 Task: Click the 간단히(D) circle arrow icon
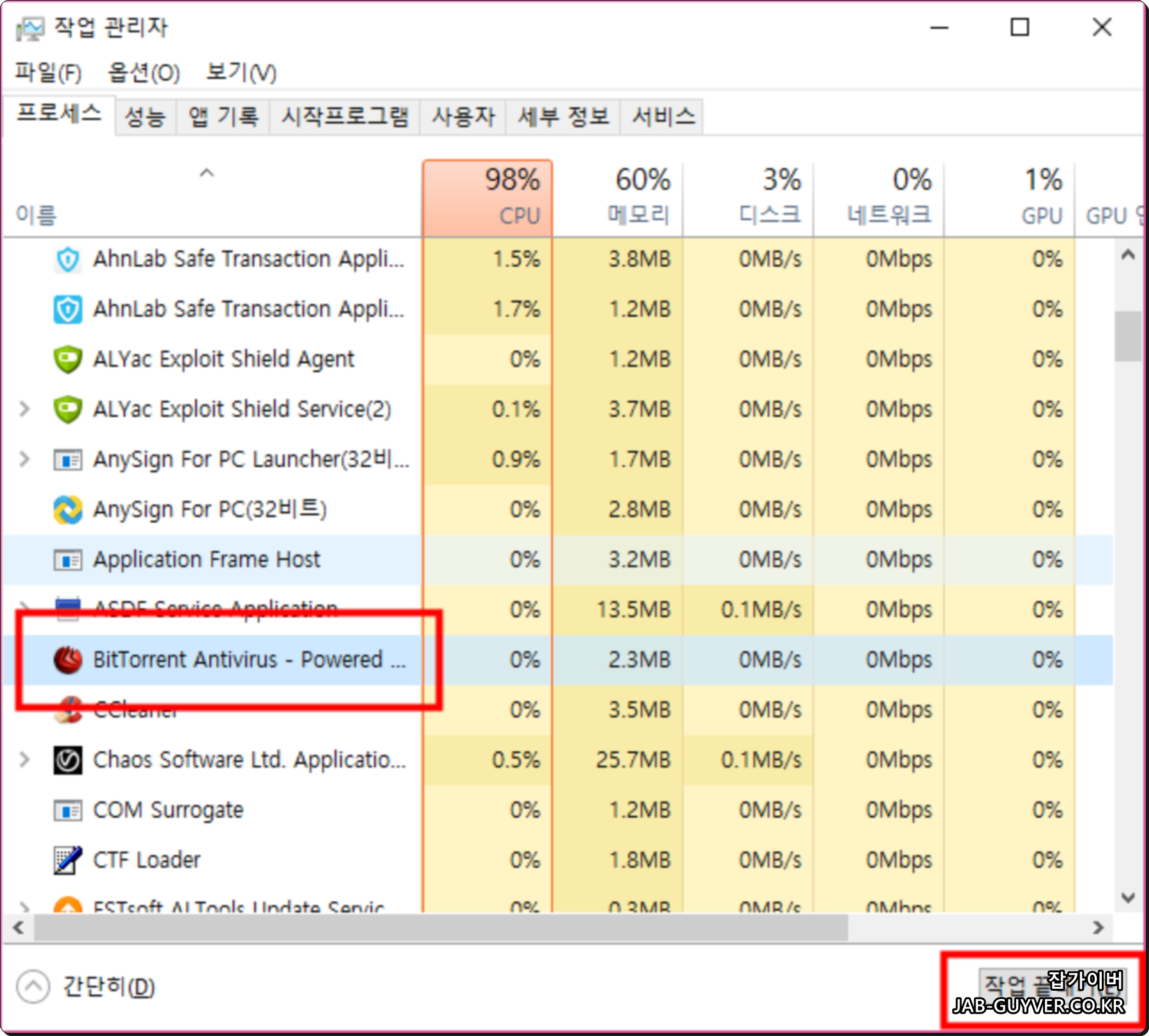33,987
